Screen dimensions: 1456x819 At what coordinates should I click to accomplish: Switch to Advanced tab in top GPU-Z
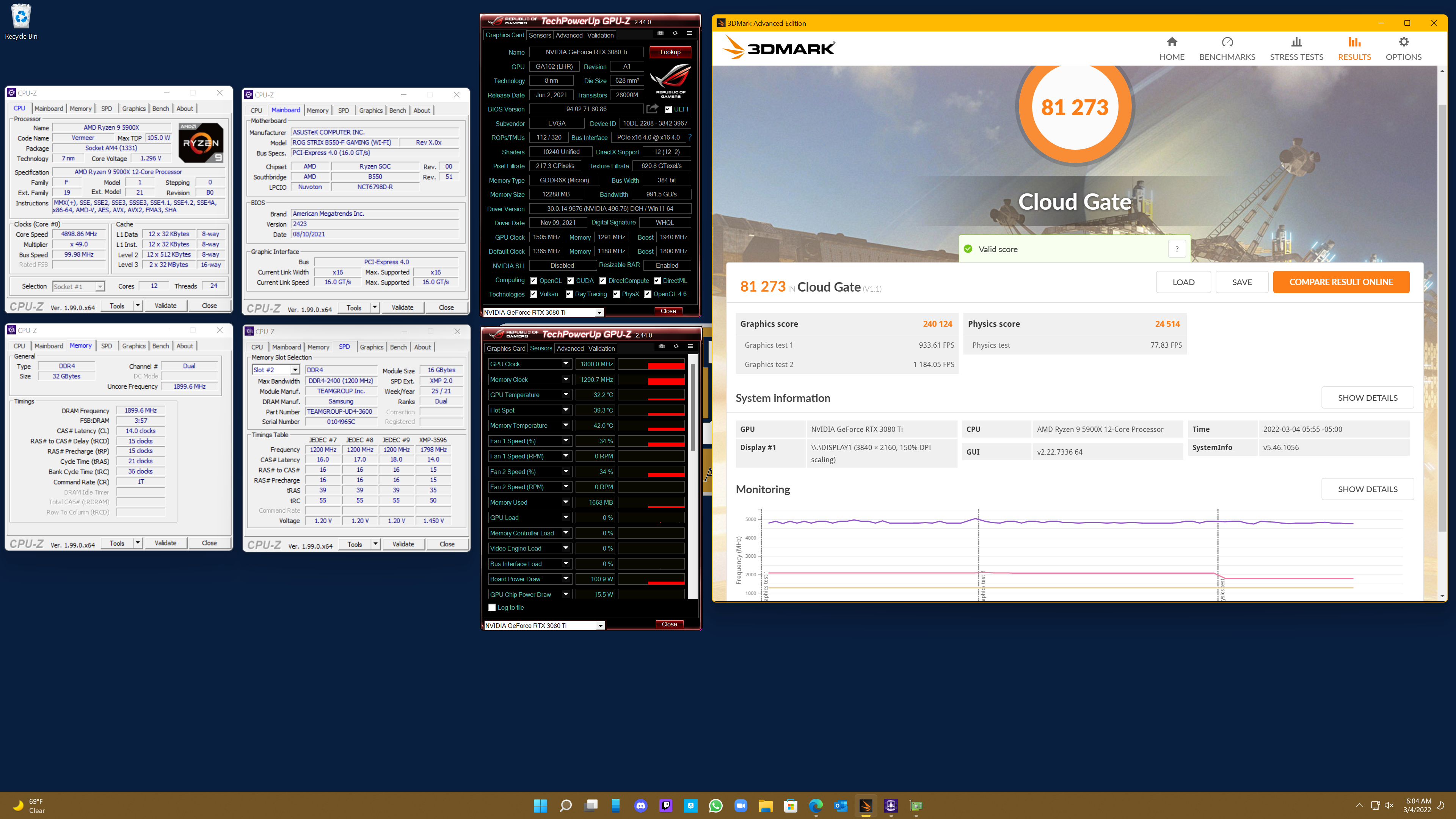(569, 35)
